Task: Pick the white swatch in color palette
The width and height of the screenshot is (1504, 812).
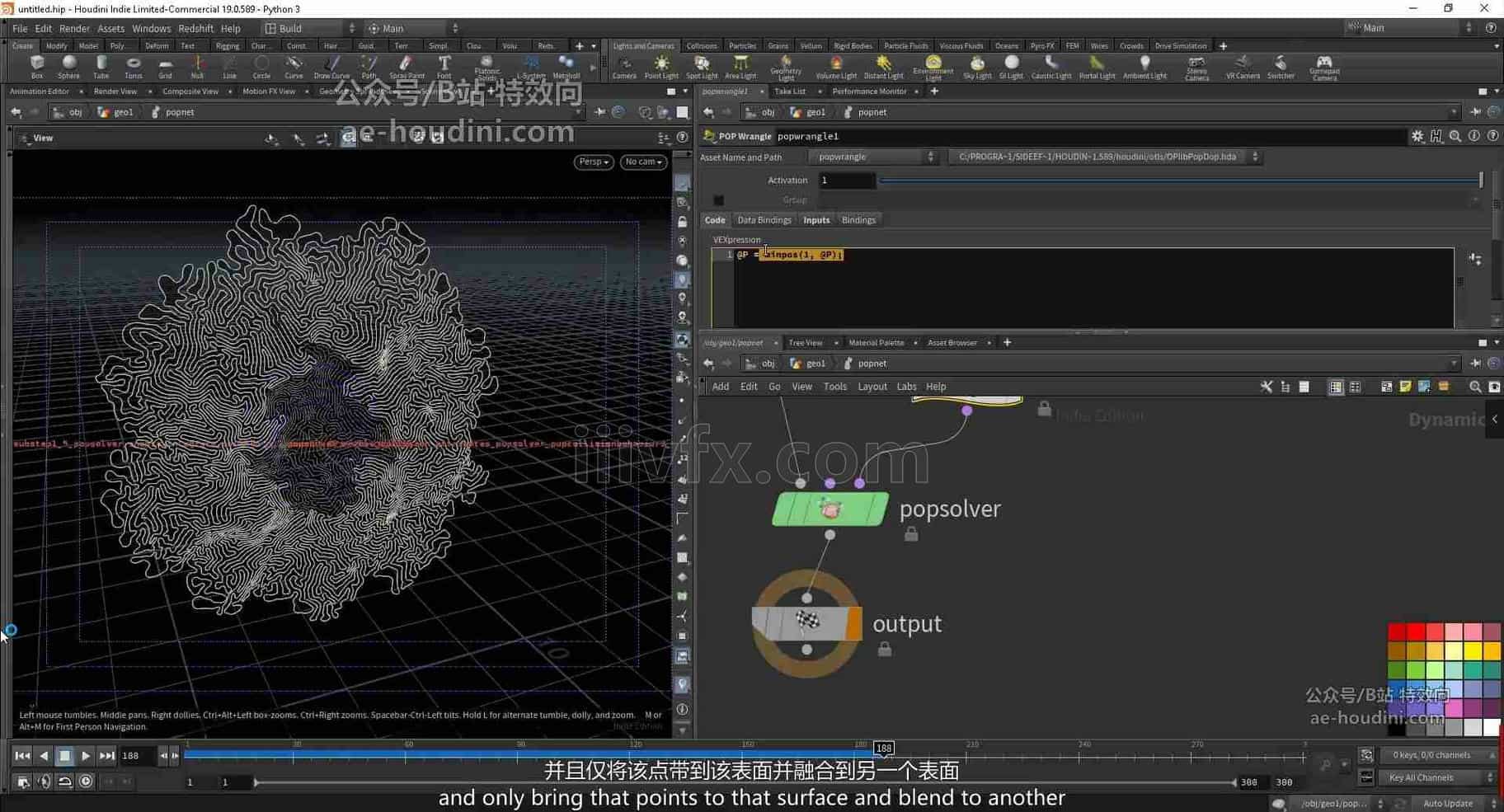Action: coord(1491,727)
